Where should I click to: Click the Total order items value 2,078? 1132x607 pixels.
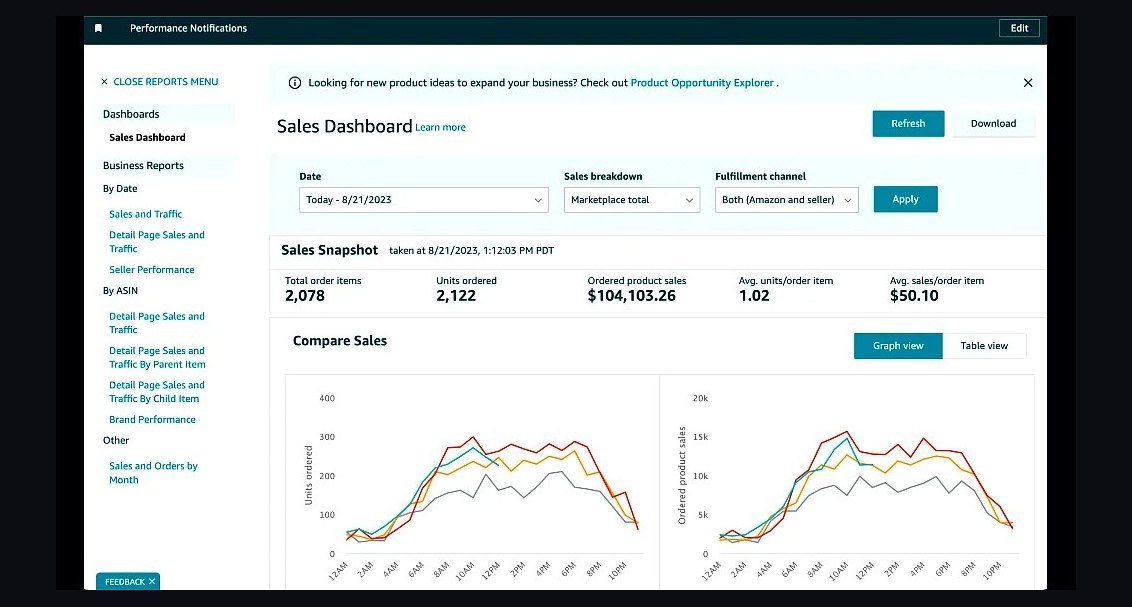(x=305, y=296)
